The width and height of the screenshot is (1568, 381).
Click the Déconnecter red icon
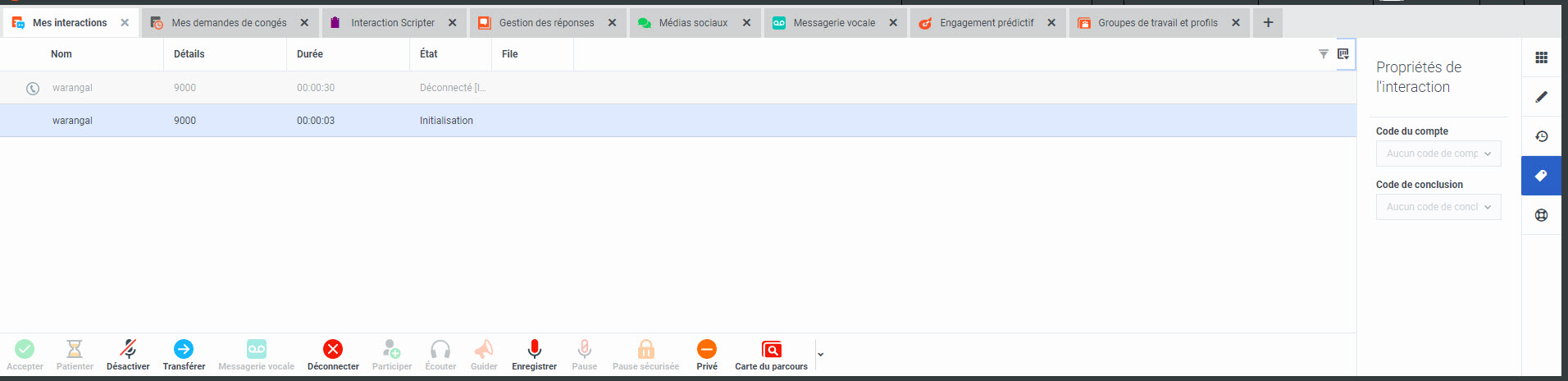(x=332, y=350)
